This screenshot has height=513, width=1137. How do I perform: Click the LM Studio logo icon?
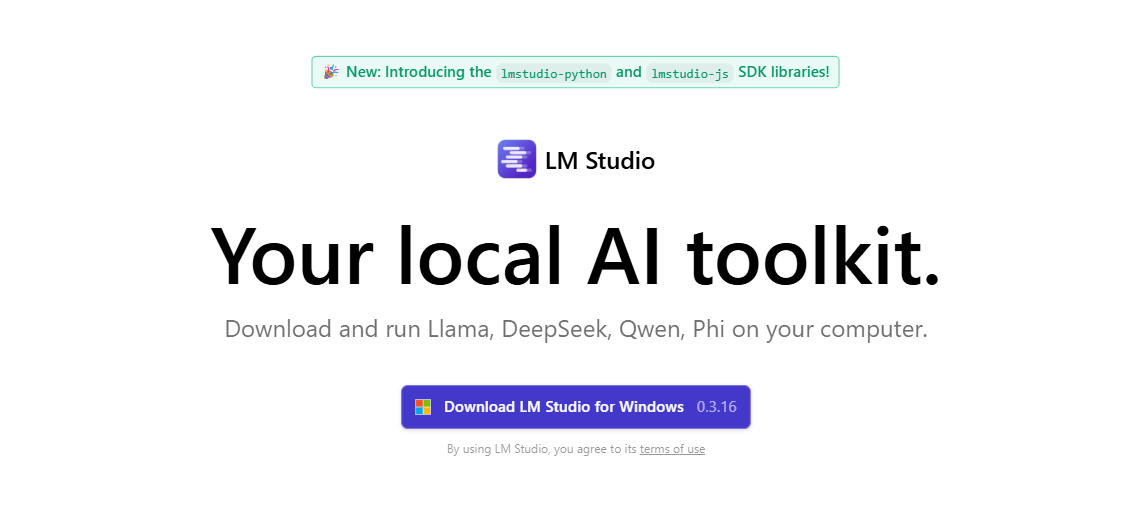[516, 159]
